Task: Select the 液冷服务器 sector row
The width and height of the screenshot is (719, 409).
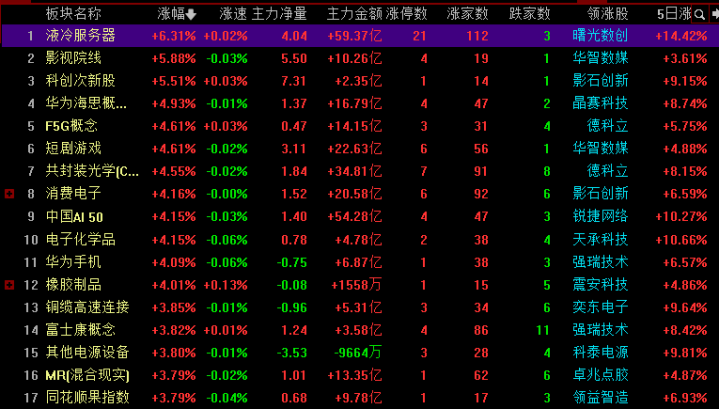Action: [360, 36]
